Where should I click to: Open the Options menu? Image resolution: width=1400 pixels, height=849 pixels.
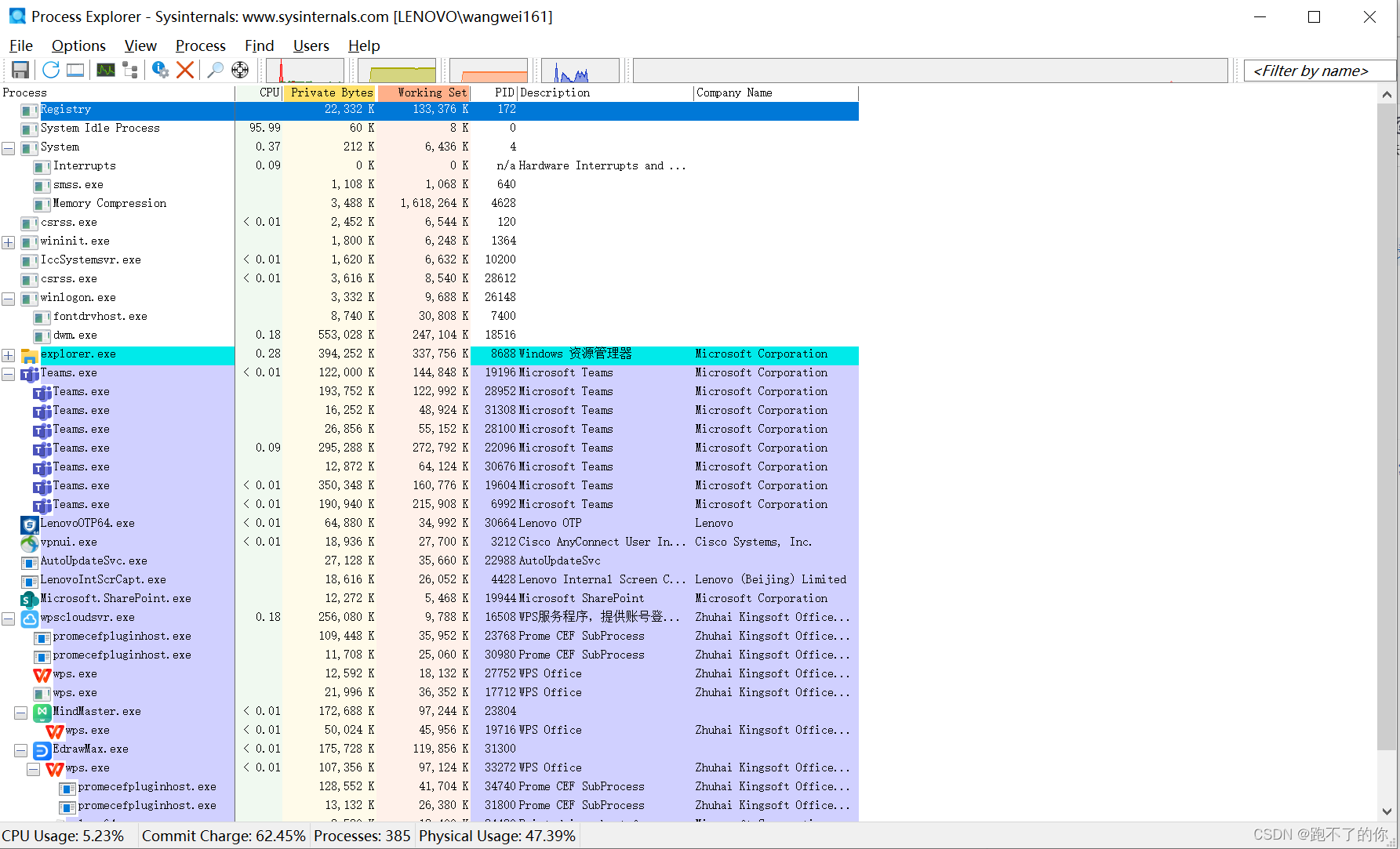pyautogui.click(x=78, y=45)
